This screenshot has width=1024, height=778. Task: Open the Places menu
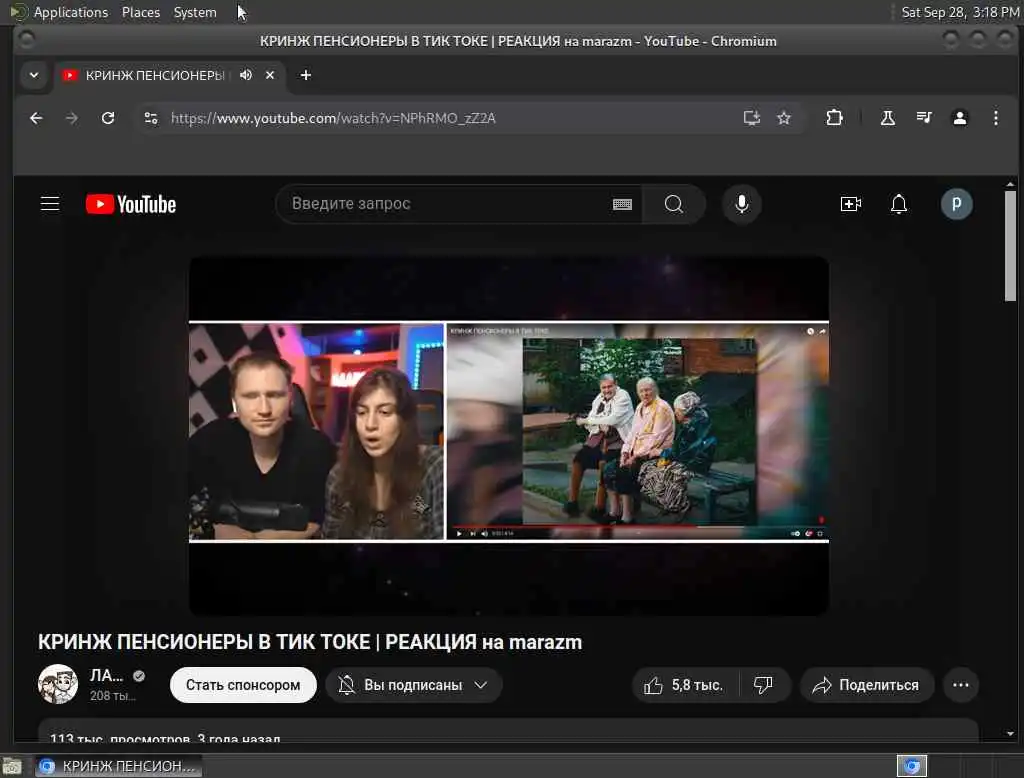click(x=141, y=12)
